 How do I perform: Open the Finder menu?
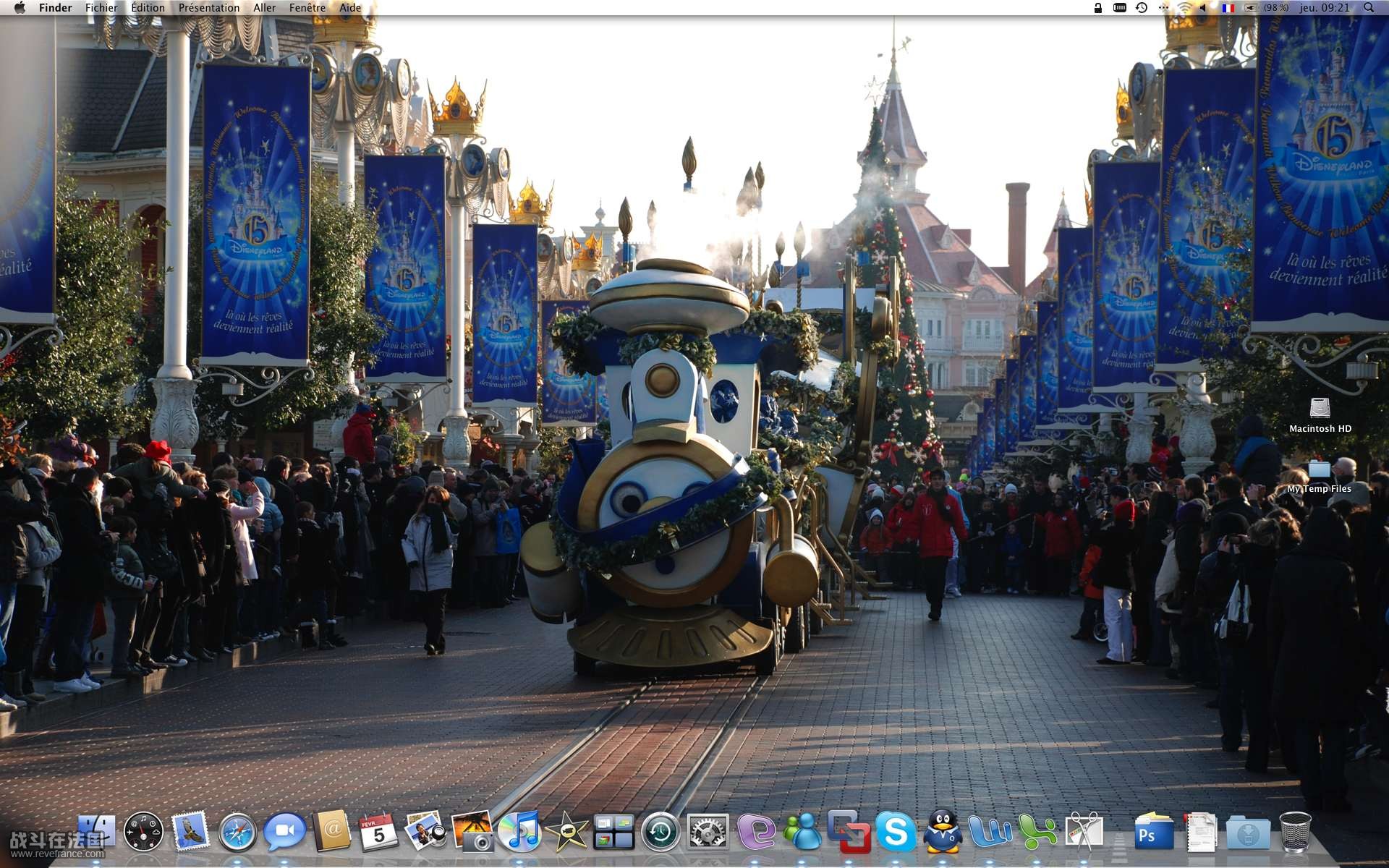55,8
